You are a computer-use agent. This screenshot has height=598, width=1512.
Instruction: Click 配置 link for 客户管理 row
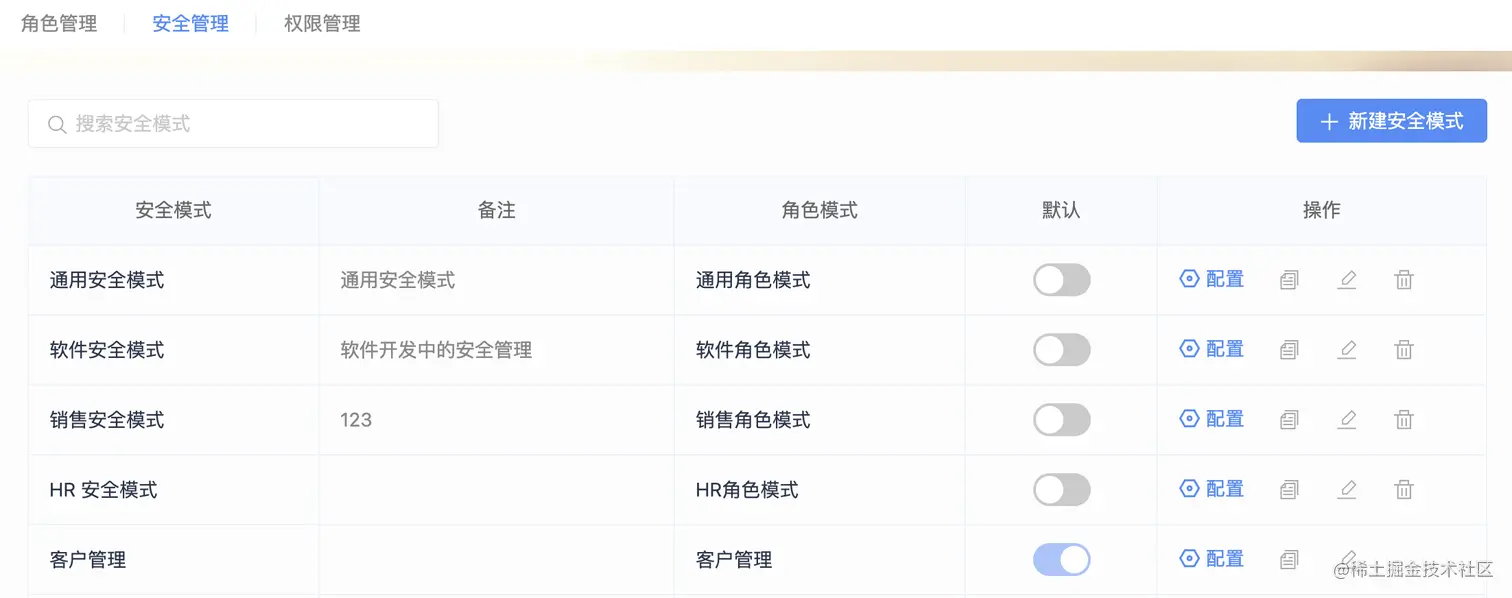(x=1212, y=559)
